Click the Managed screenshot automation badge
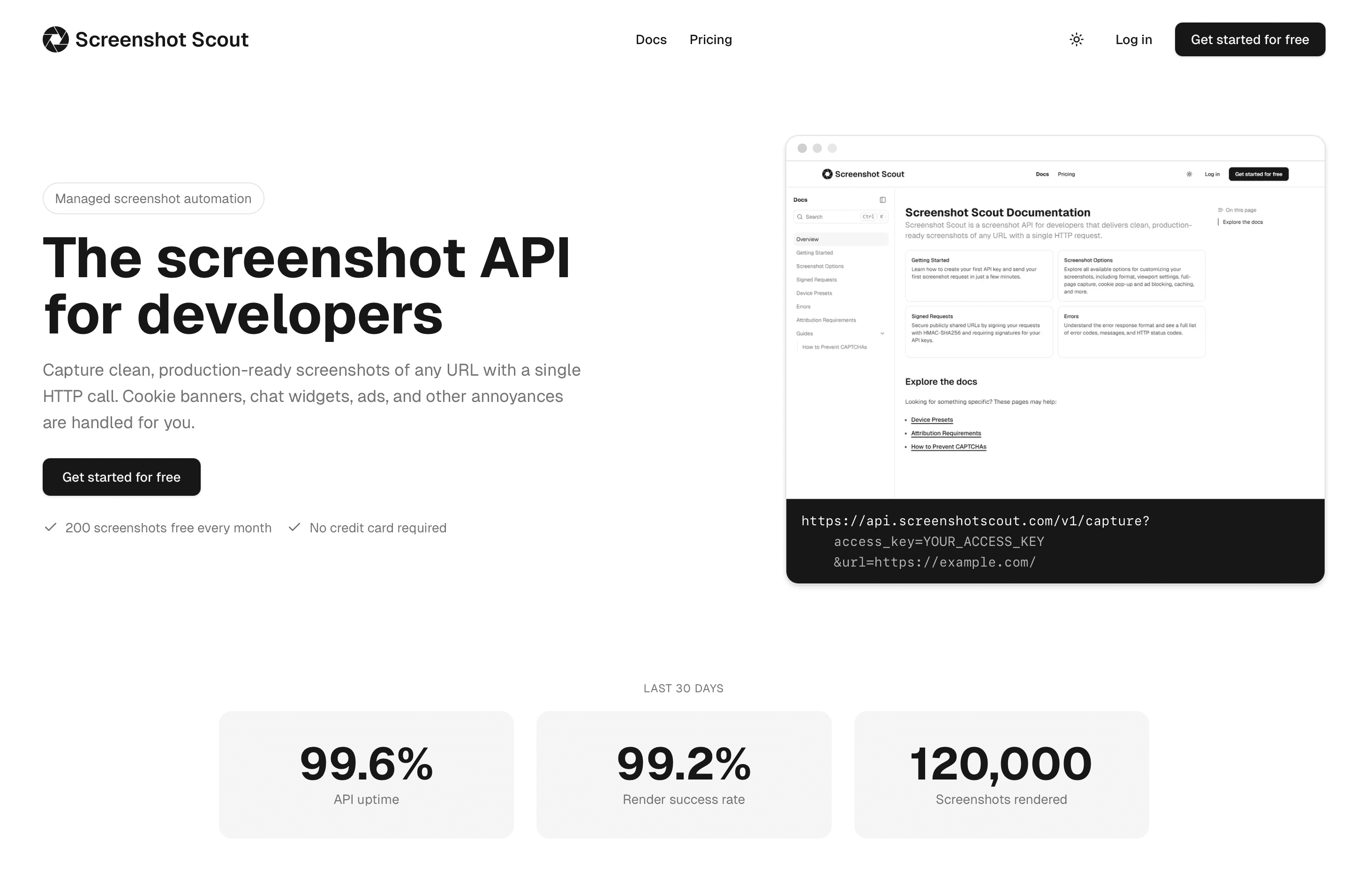Image resolution: width=1372 pixels, height=878 pixels. coord(153,198)
